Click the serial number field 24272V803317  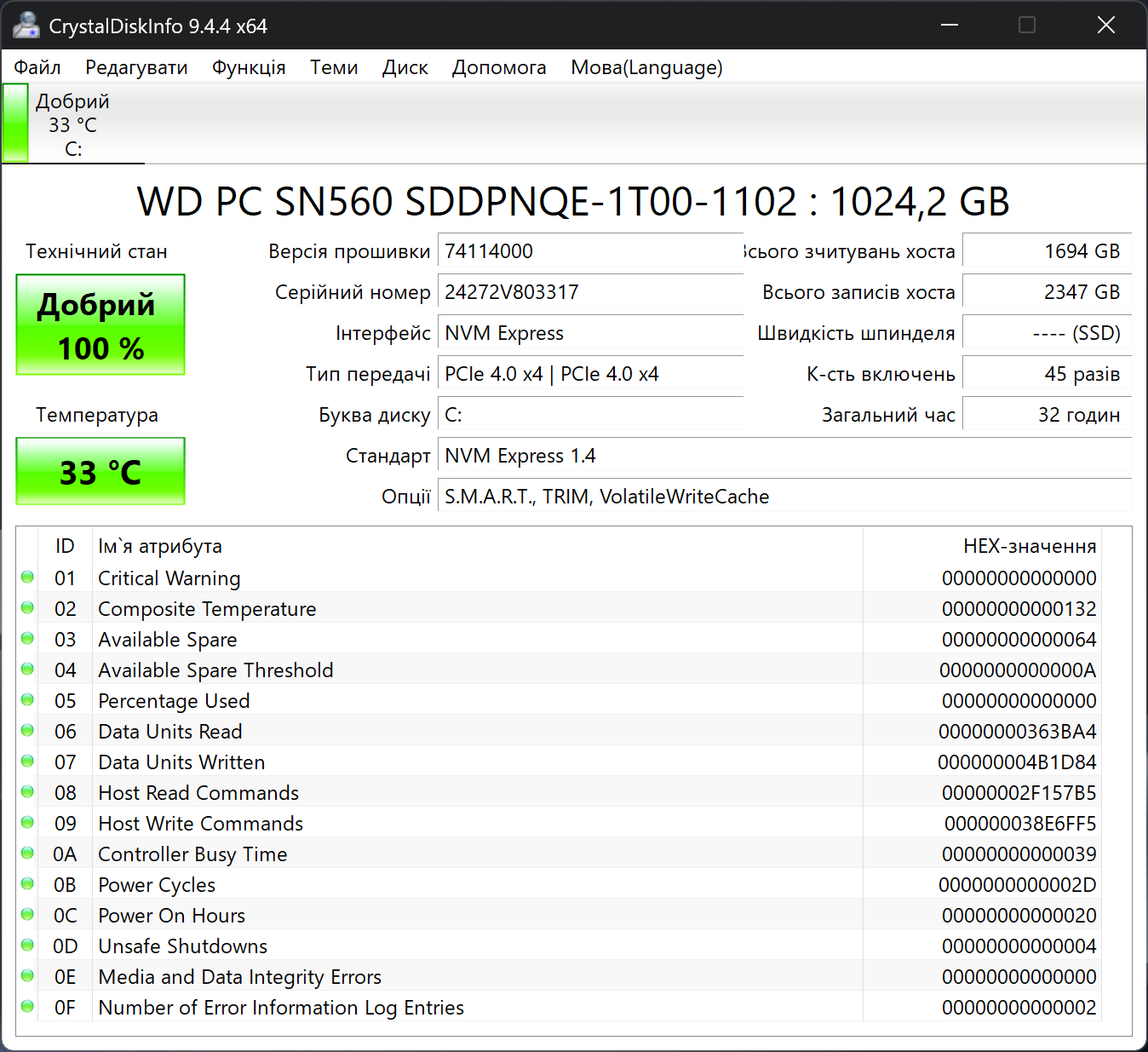[x=590, y=292]
